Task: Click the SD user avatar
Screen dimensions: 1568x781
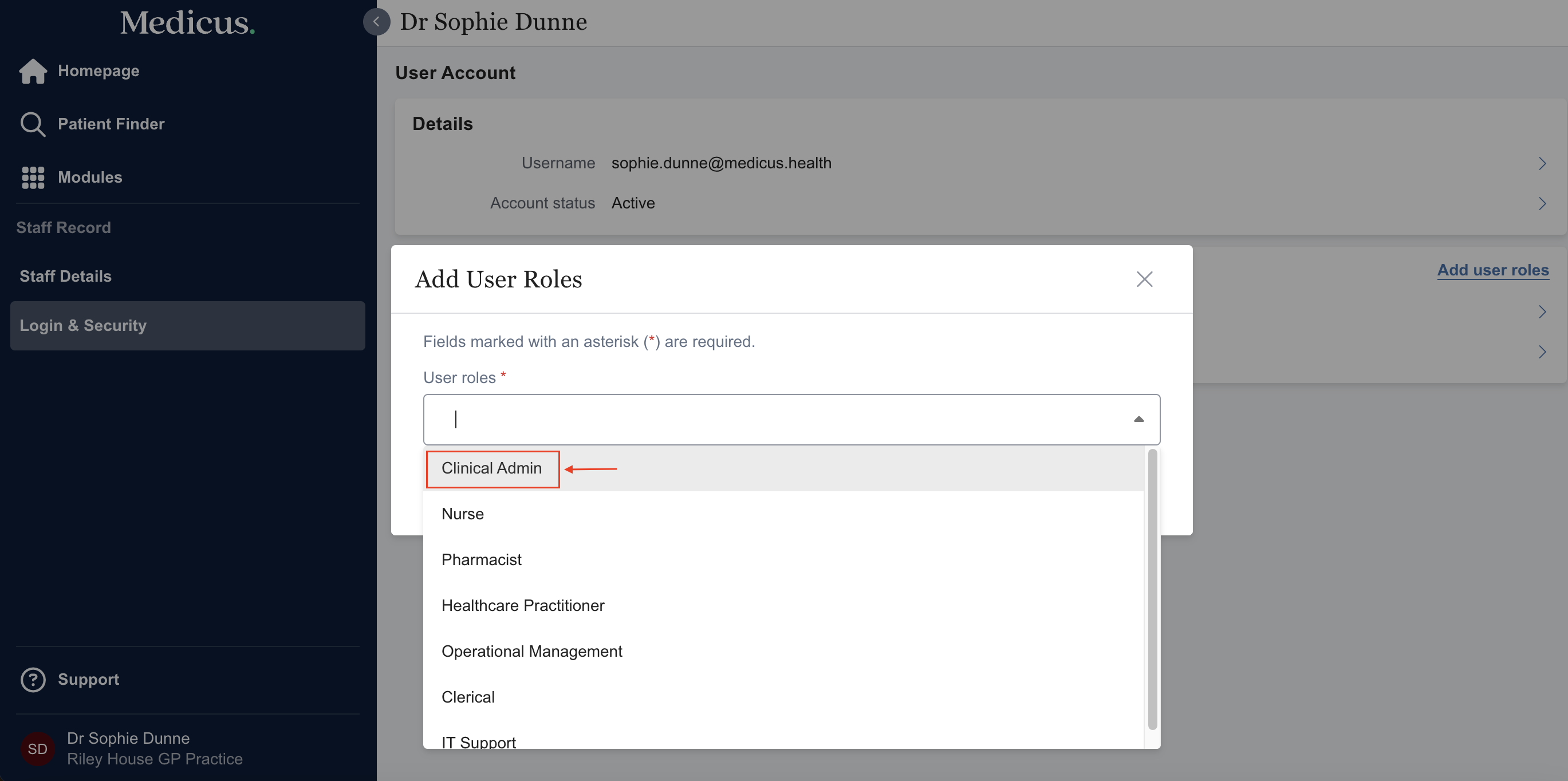Action: click(x=37, y=748)
